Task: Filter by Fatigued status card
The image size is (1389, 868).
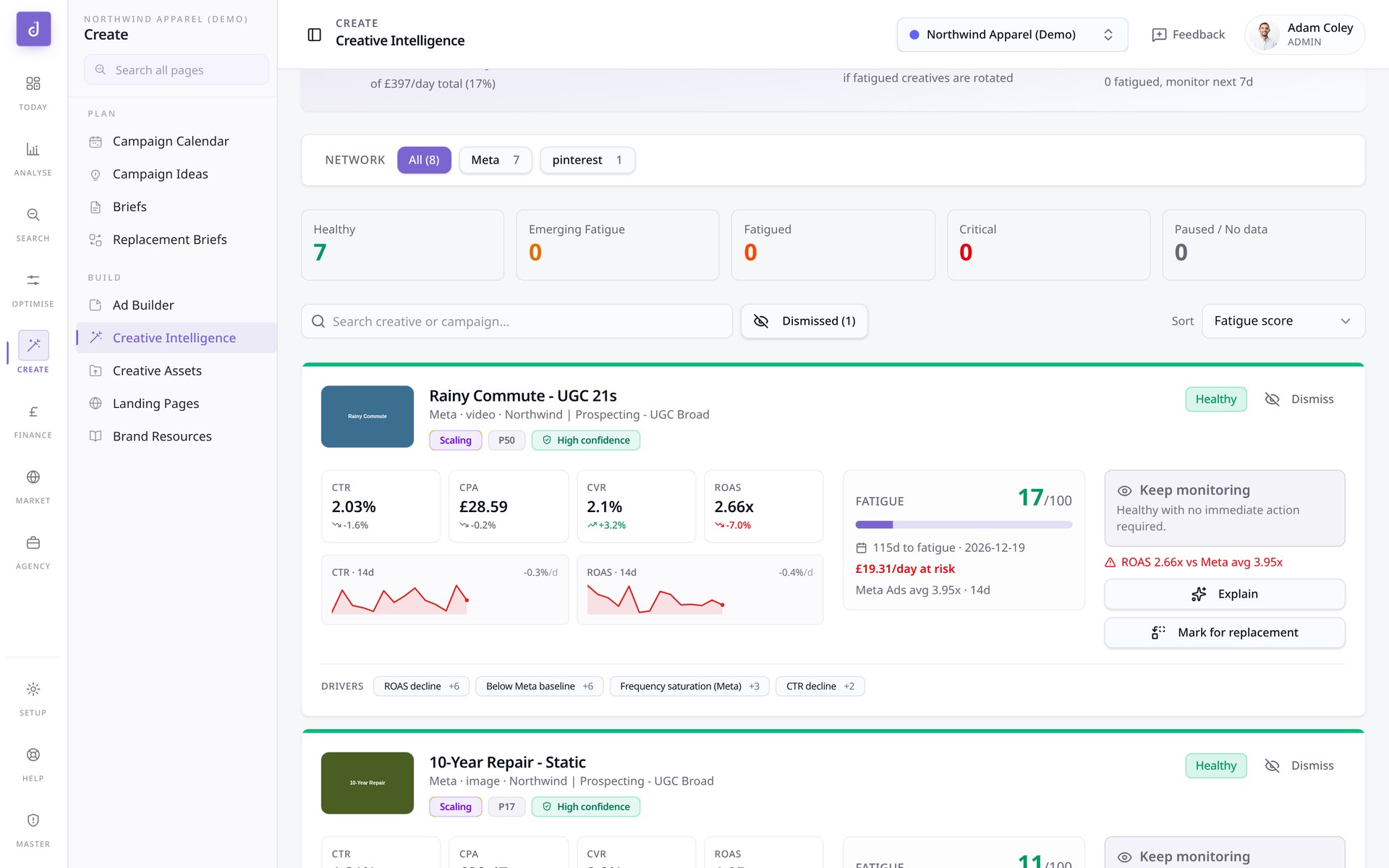Action: (833, 245)
